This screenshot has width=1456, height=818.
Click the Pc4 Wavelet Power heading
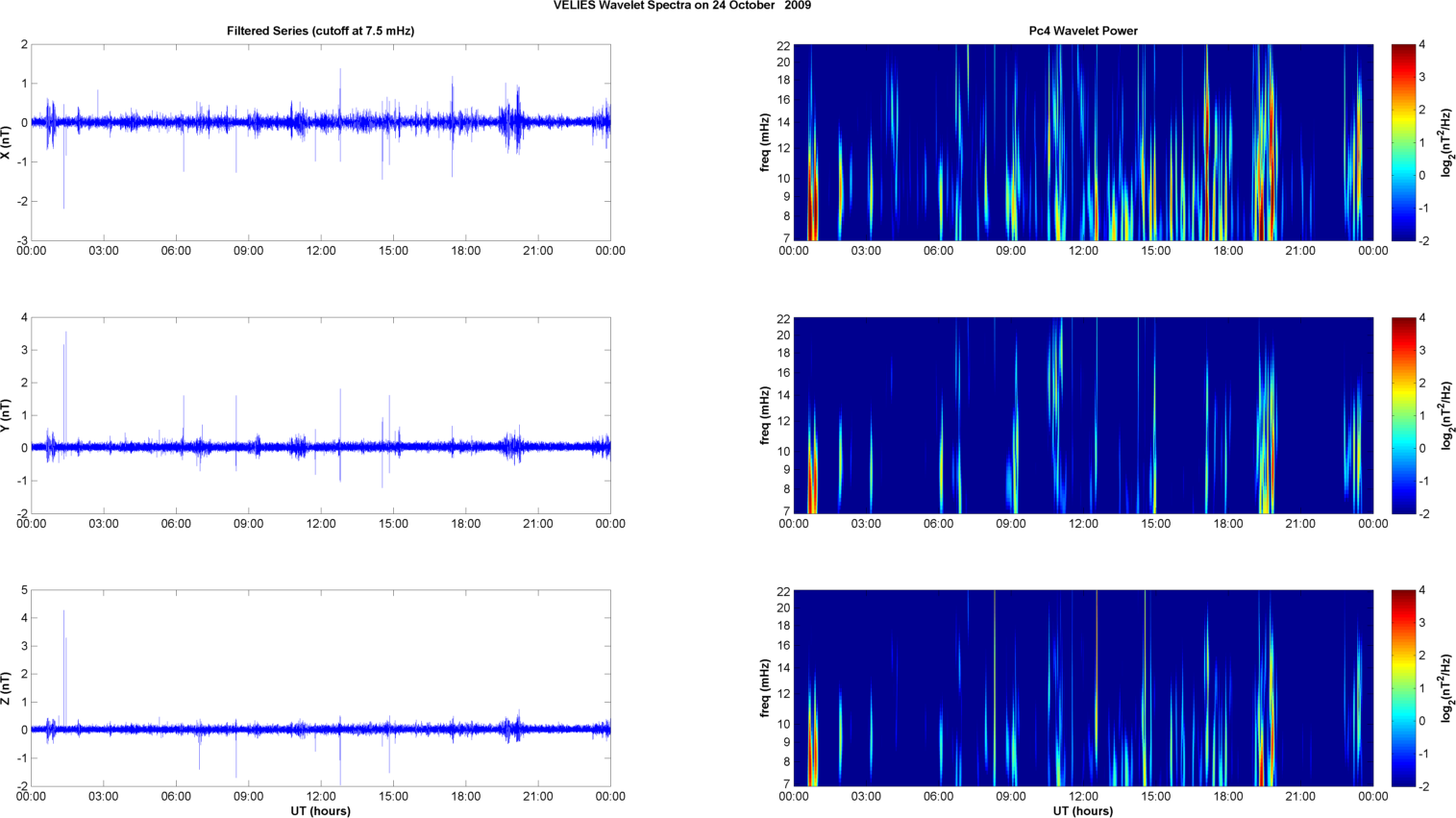point(1083,31)
